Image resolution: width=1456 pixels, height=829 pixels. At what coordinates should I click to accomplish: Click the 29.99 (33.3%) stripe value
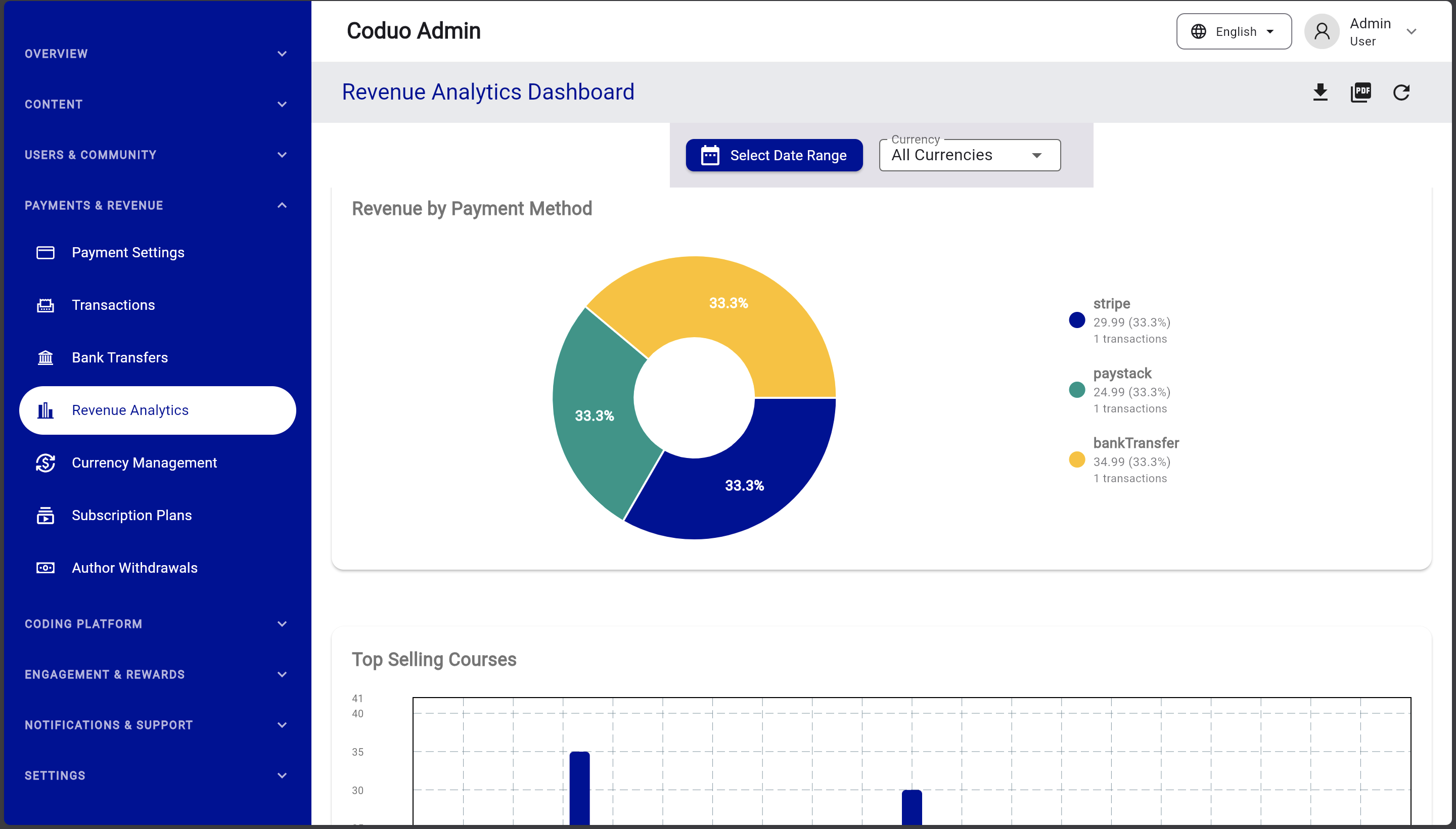point(1132,323)
